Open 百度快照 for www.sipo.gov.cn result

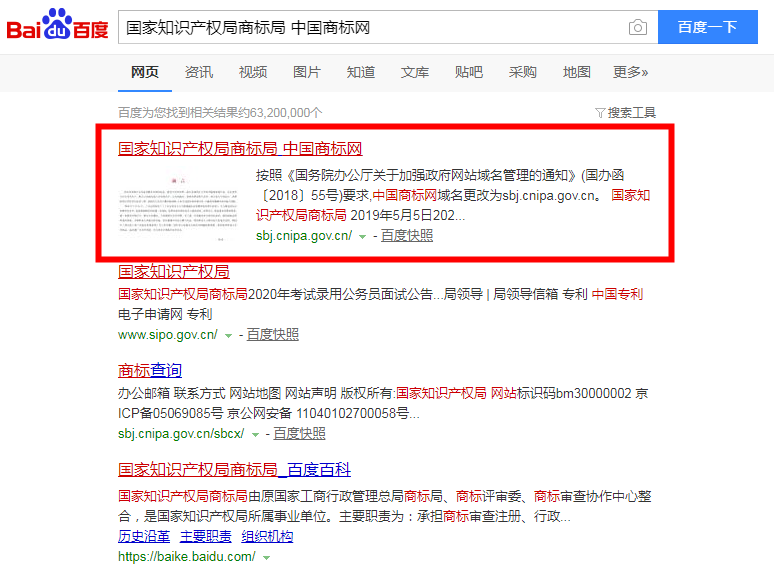point(272,335)
